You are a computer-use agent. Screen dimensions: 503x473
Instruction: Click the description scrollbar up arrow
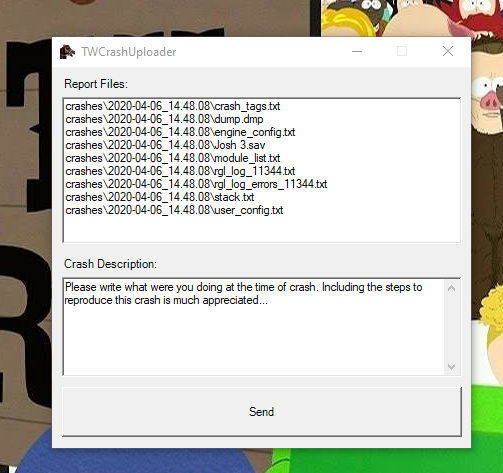(451, 288)
